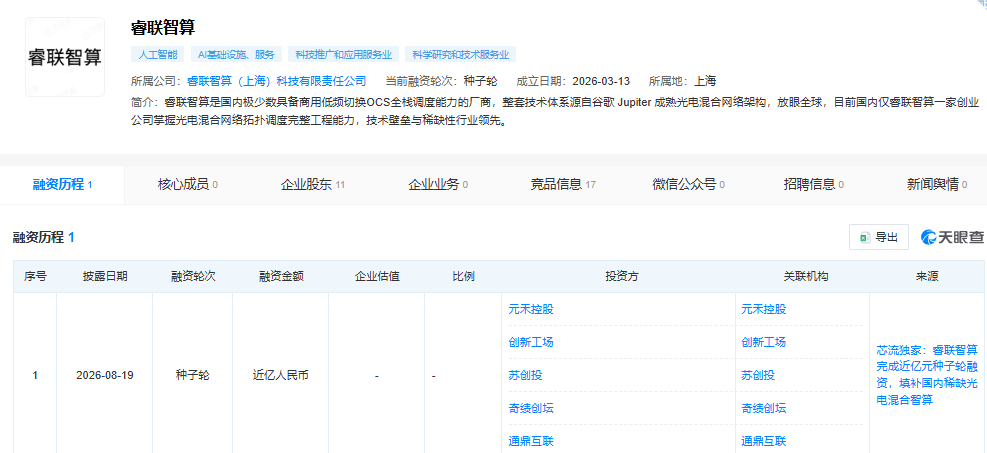Switch to the 竞品信息 tab
The width and height of the screenshot is (987, 453).
[563, 185]
